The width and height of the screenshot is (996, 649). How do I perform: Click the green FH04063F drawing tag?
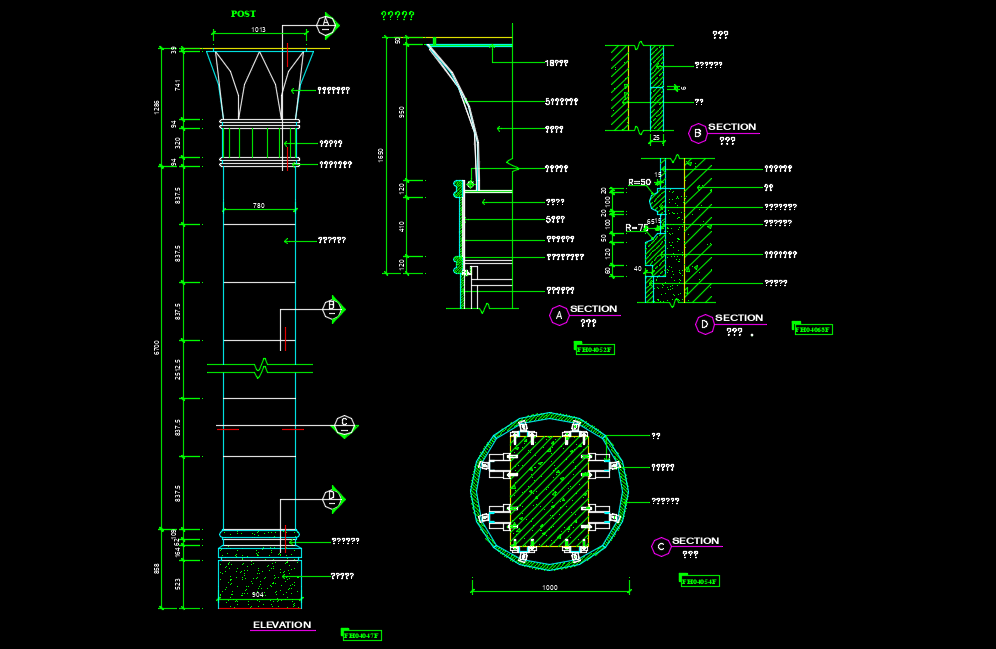pyautogui.click(x=813, y=329)
